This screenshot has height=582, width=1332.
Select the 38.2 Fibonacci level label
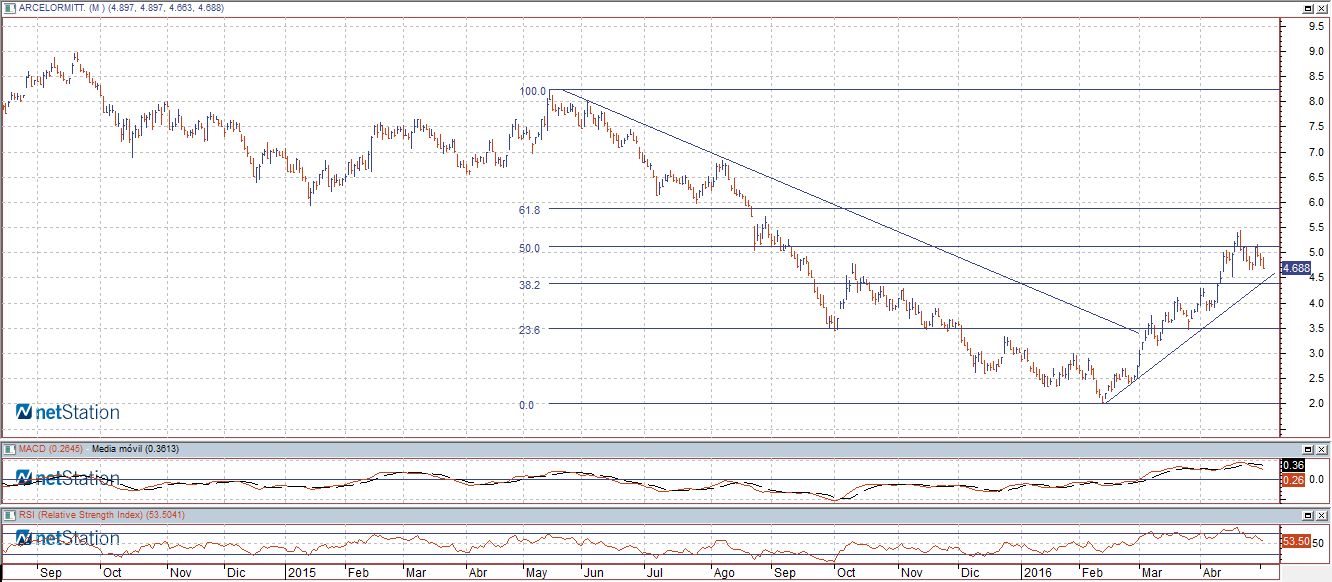coord(530,284)
